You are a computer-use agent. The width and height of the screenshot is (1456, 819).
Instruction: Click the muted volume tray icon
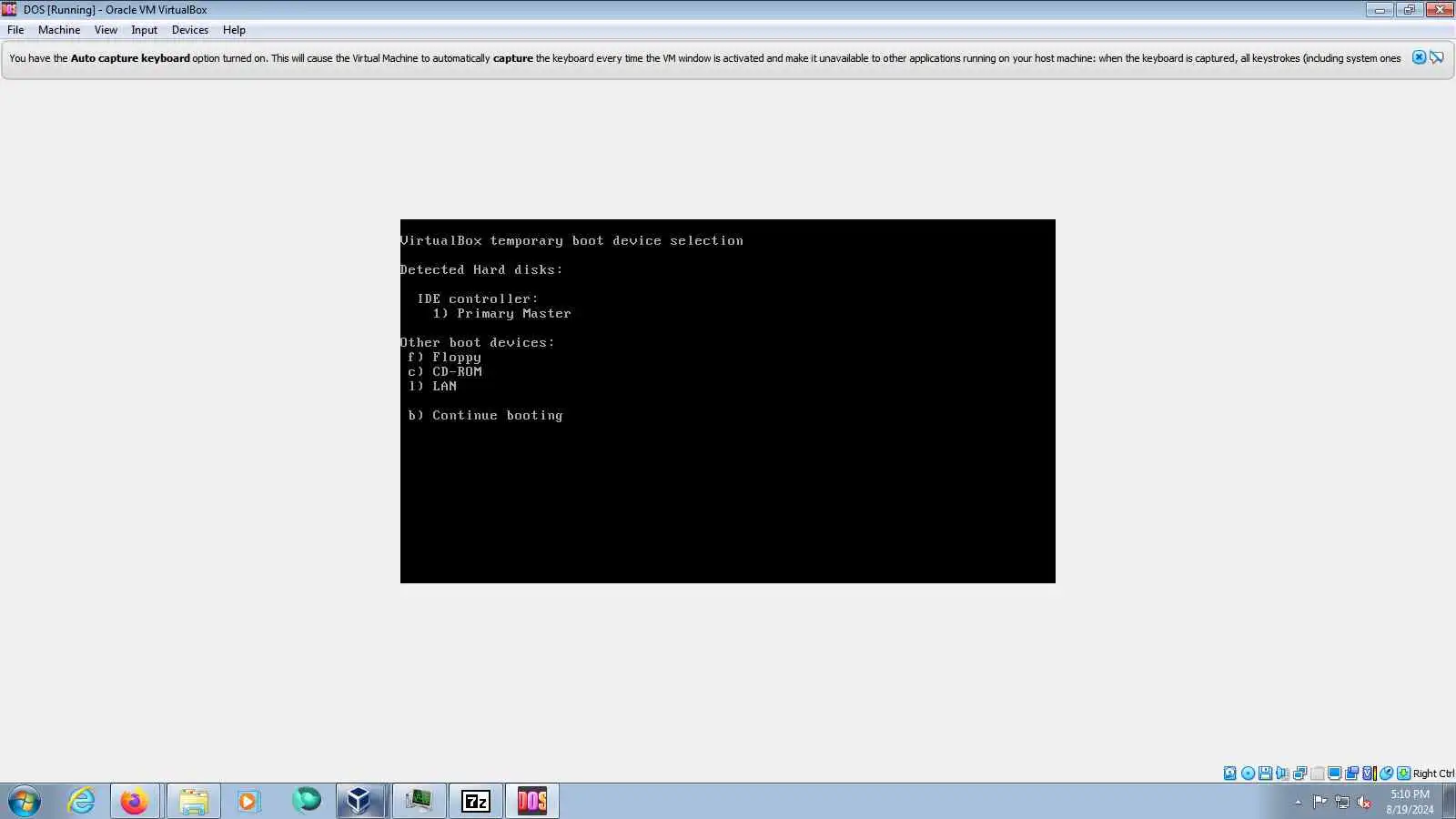[1364, 802]
